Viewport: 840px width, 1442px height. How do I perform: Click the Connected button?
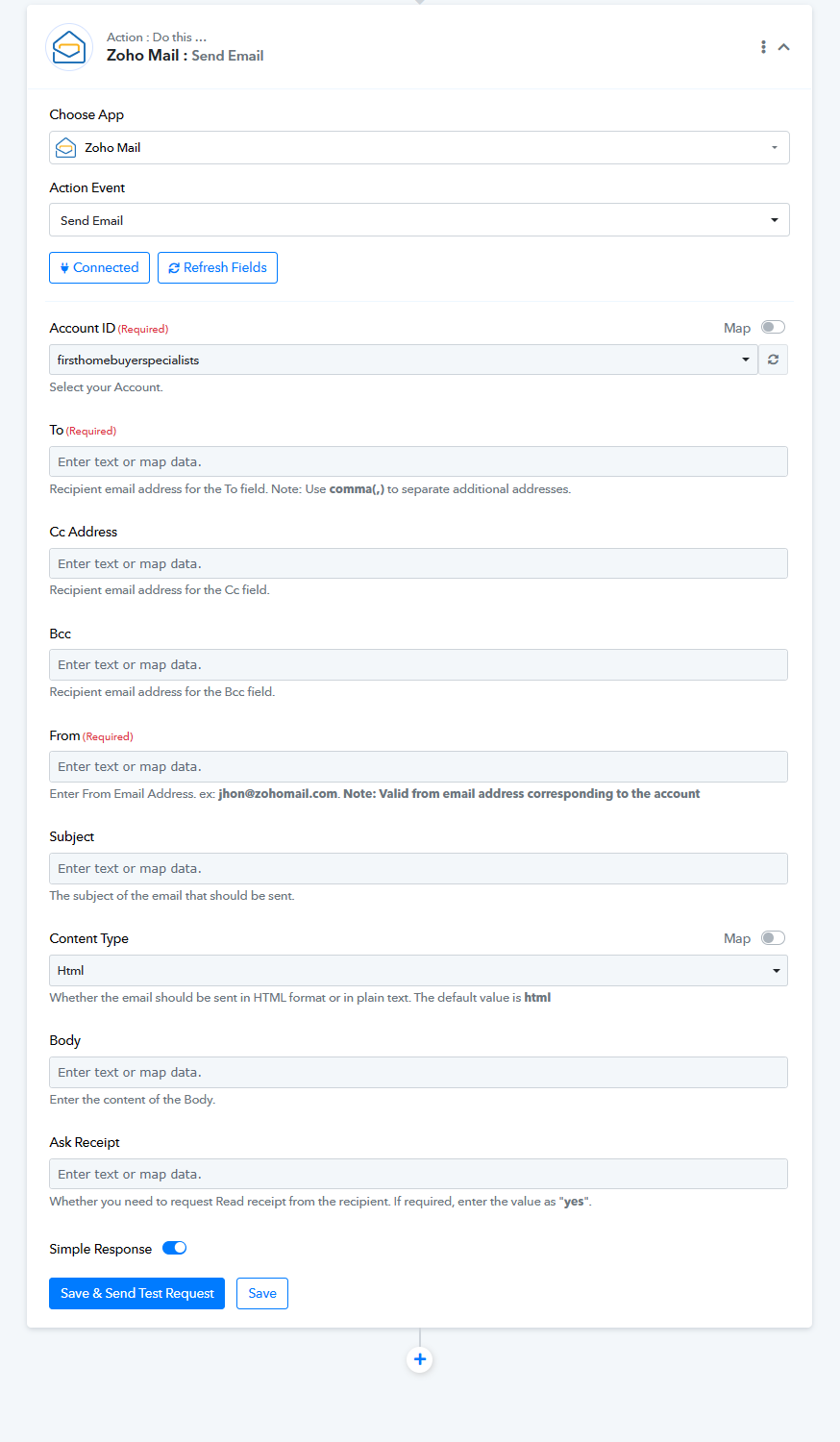pos(99,268)
